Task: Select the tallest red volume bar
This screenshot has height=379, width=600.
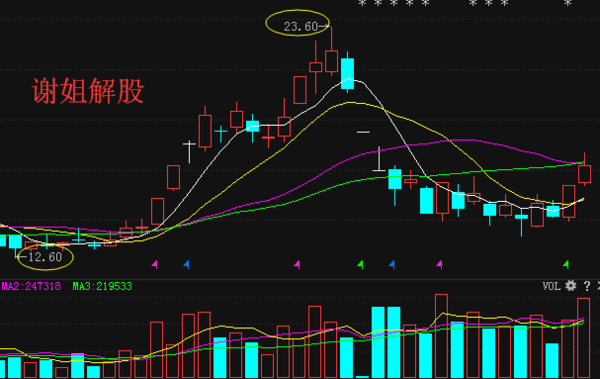Action: tap(441, 336)
